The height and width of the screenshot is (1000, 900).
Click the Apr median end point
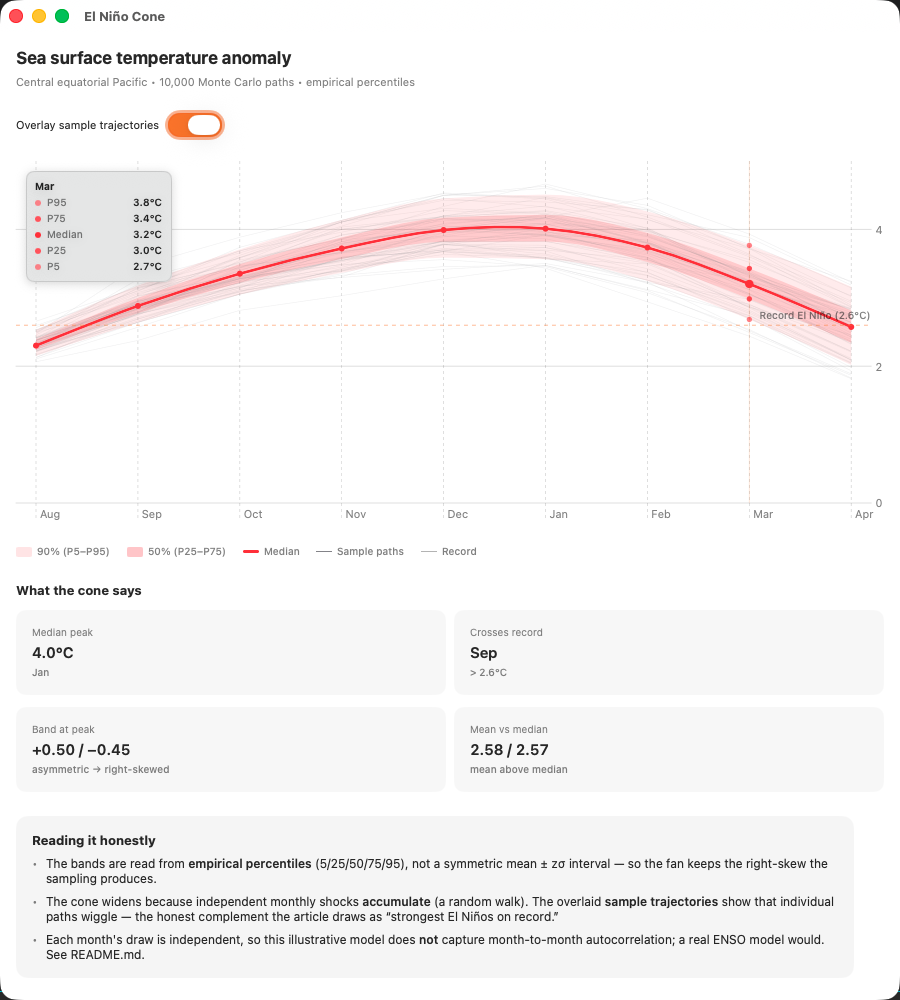coord(851,327)
